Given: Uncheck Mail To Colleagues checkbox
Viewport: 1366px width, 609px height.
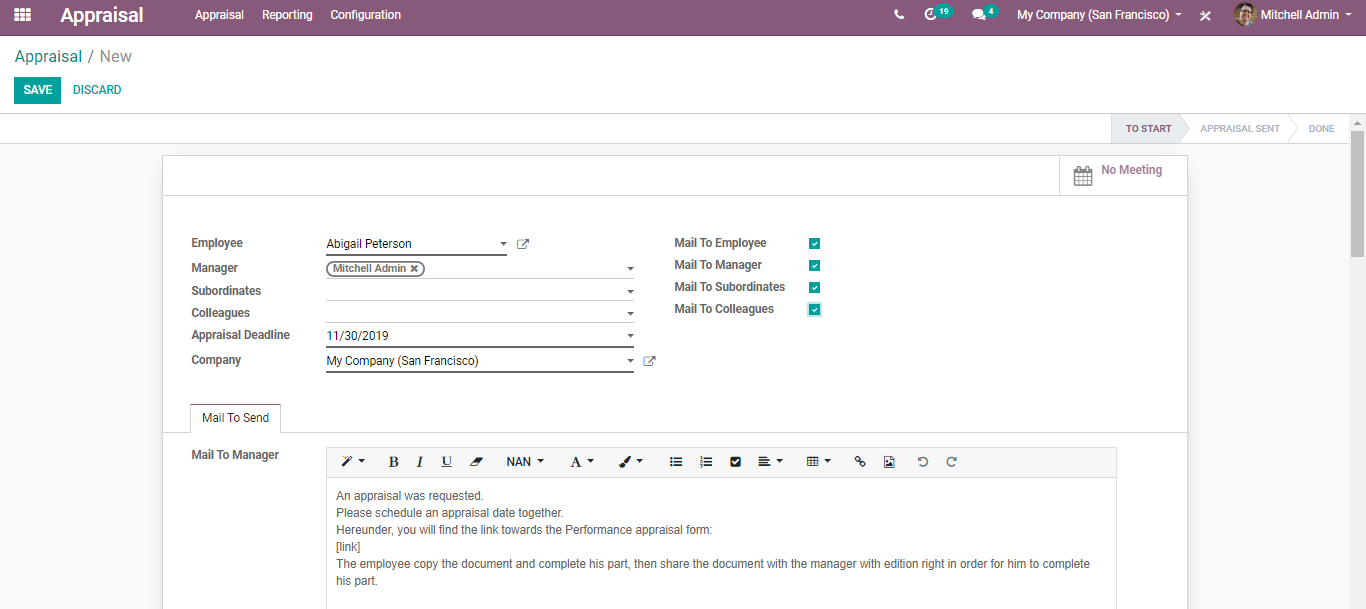Looking at the screenshot, I should coord(815,310).
